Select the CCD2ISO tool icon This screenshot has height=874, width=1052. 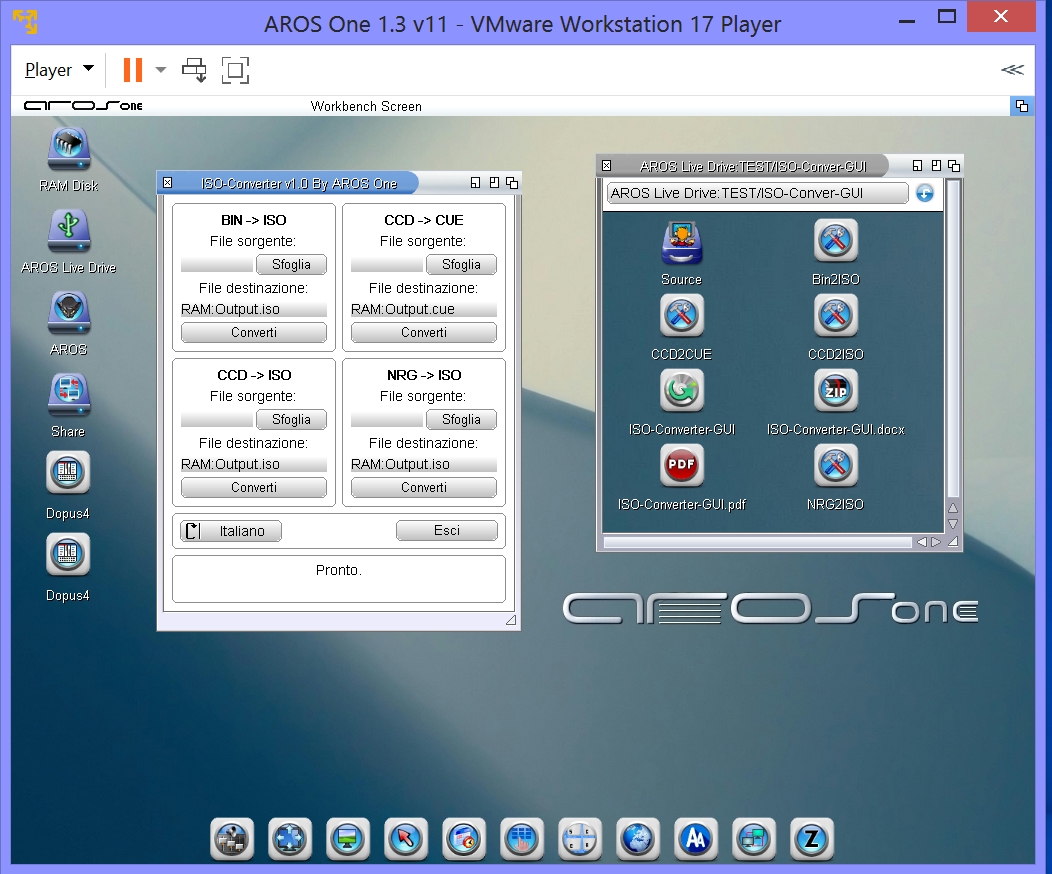point(836,315)
